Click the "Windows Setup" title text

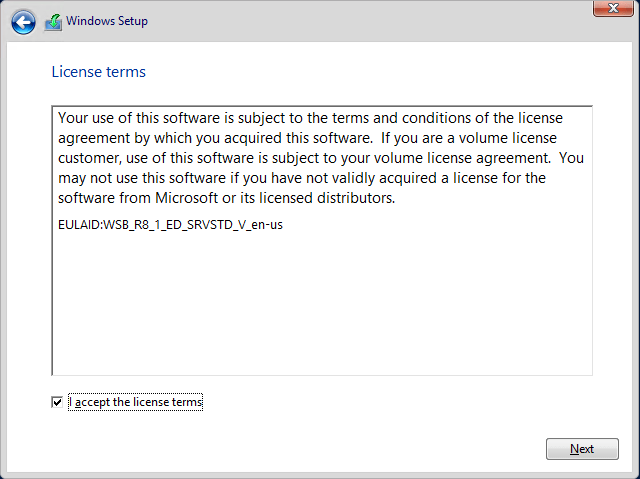click(x=107, y=21)
